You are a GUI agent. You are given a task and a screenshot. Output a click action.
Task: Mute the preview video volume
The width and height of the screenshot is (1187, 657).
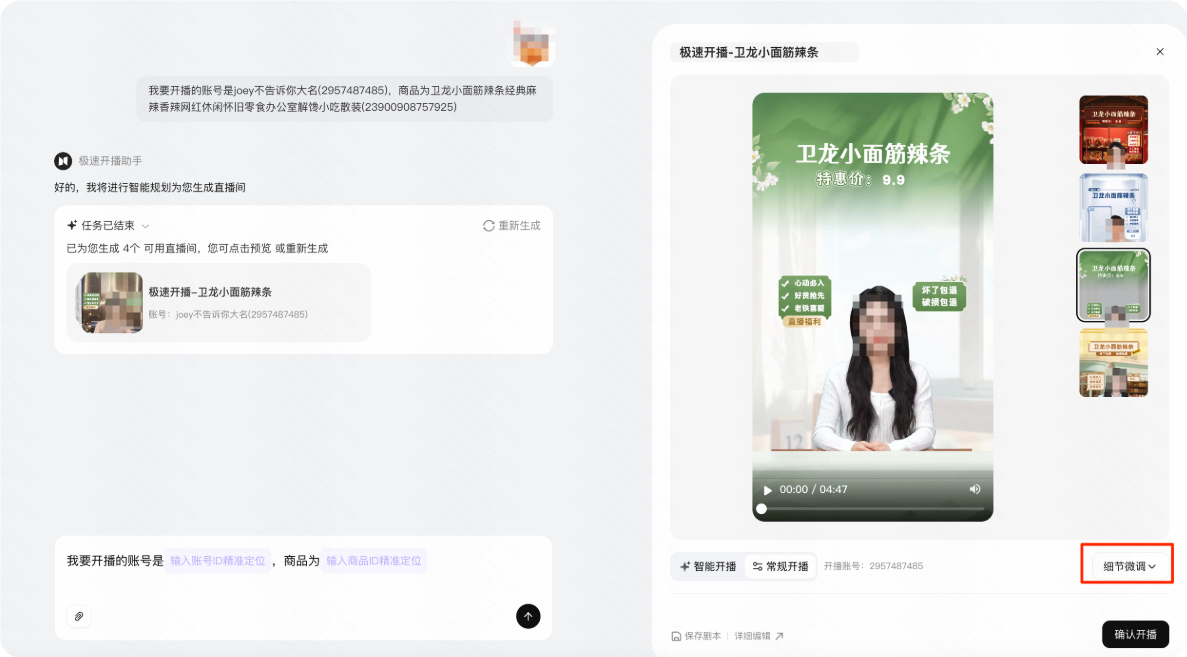[x=974, y=489]
